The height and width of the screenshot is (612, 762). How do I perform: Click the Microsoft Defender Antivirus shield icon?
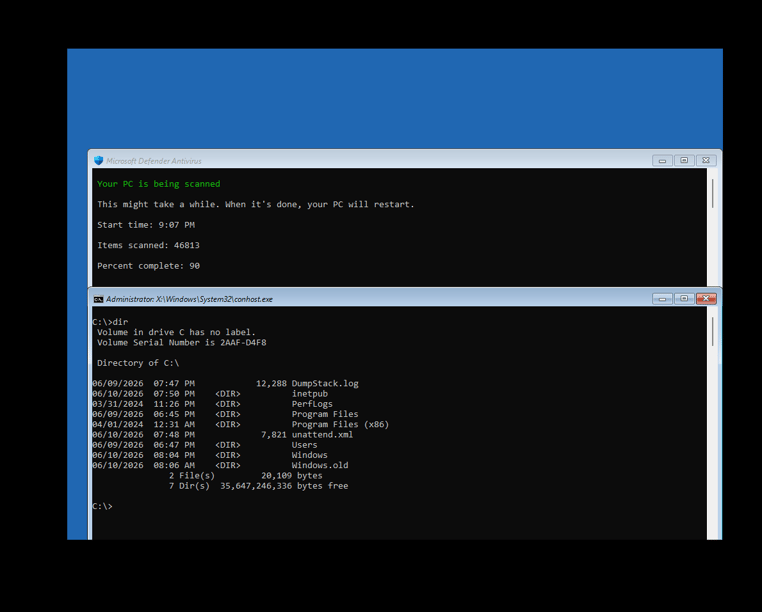click(x=99, y=160)
